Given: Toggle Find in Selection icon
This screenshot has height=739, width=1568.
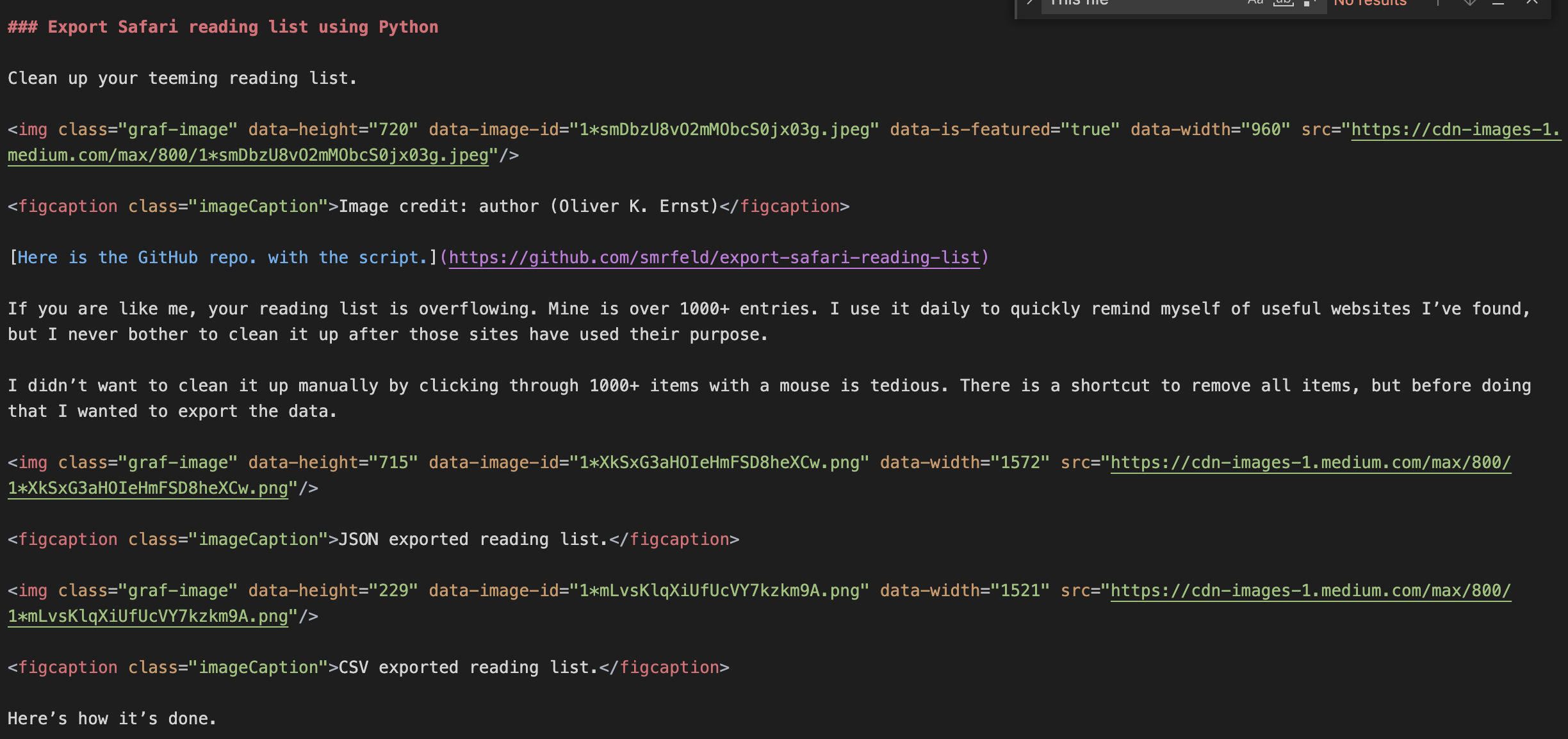Looking at the screenshot, I should (x=1498, y=3).
